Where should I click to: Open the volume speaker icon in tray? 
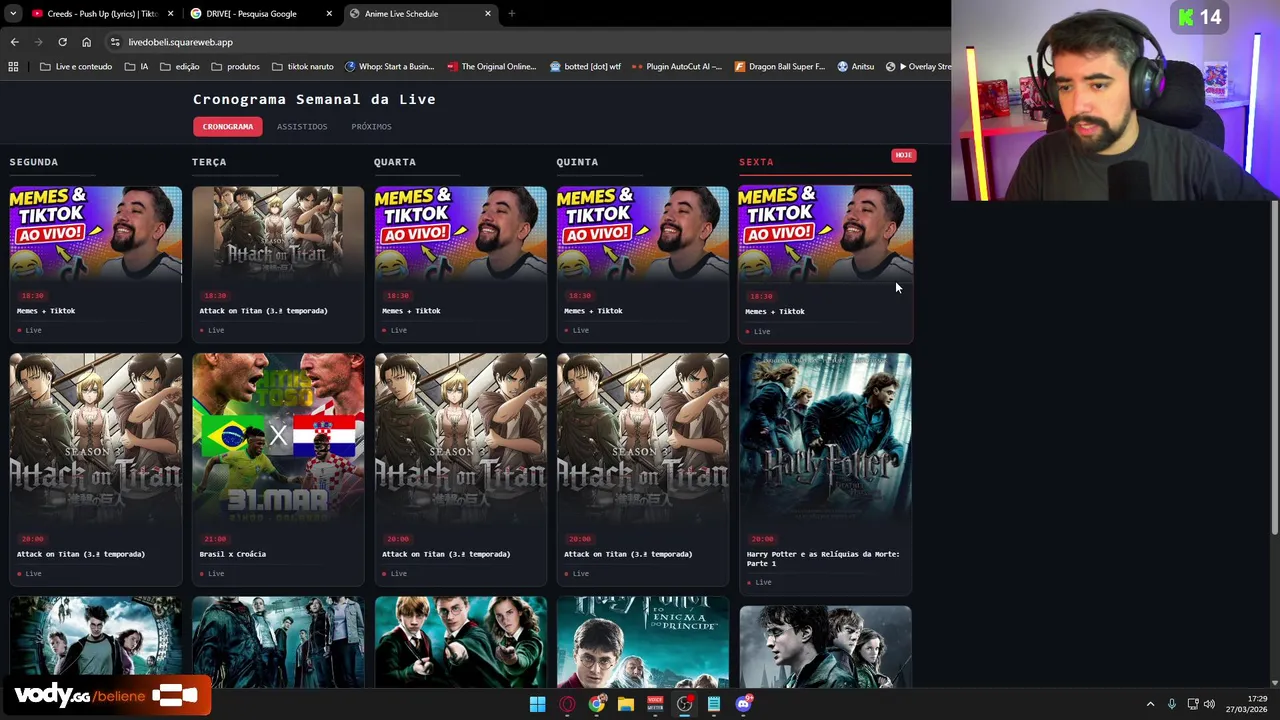point(1209,704)
